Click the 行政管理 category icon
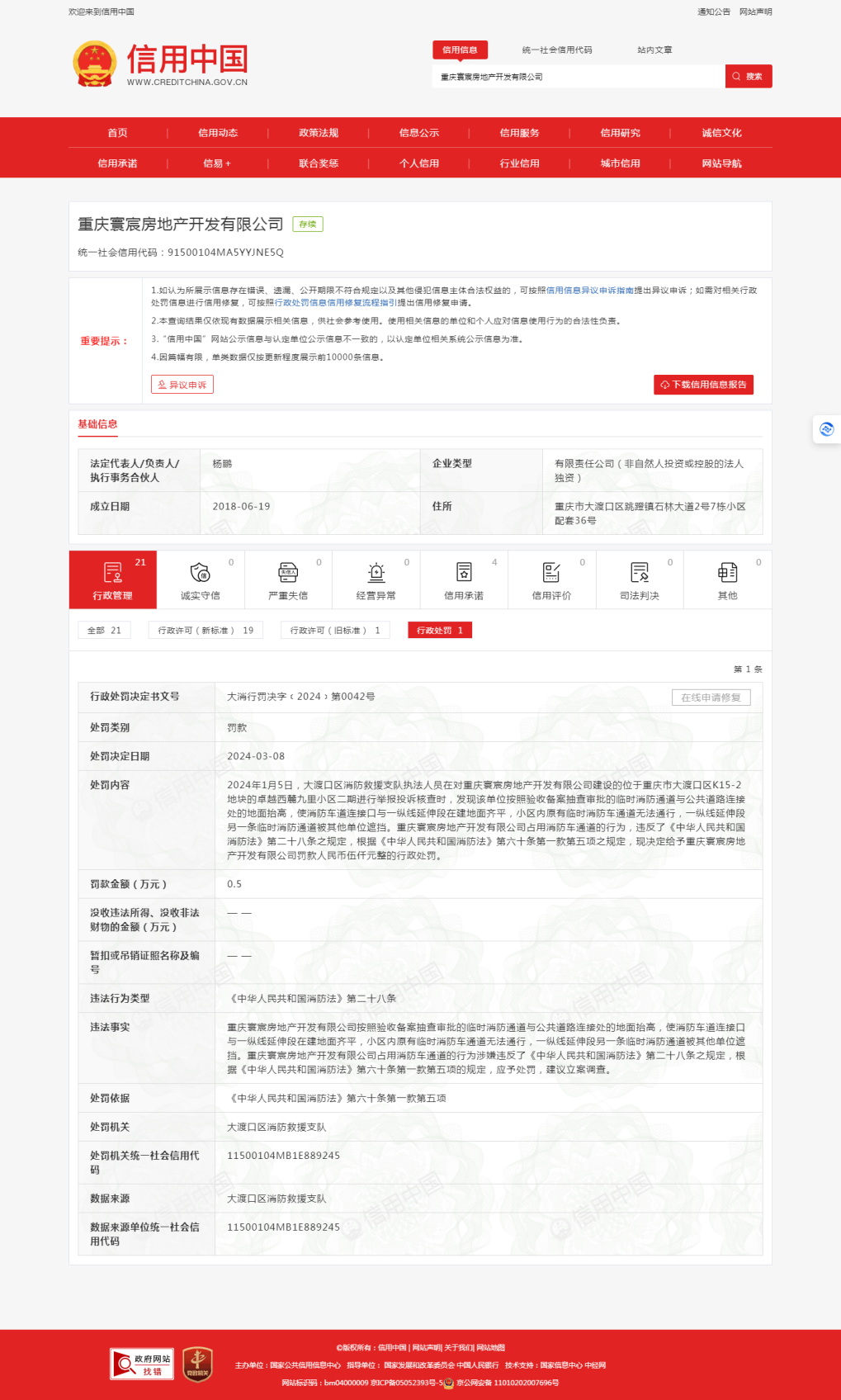 tap(112, 573)
